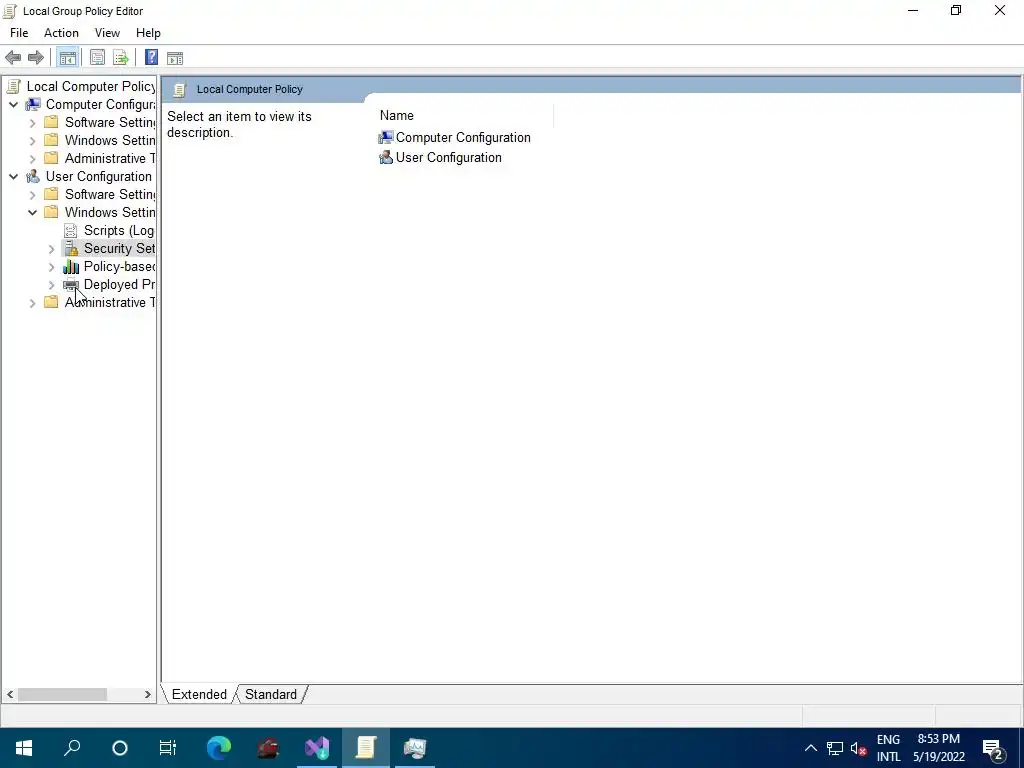The width and height of the screenshot is (1024, 768).
Task: Collapse Windows Settings under User Configuration
Action: point(33,212)
